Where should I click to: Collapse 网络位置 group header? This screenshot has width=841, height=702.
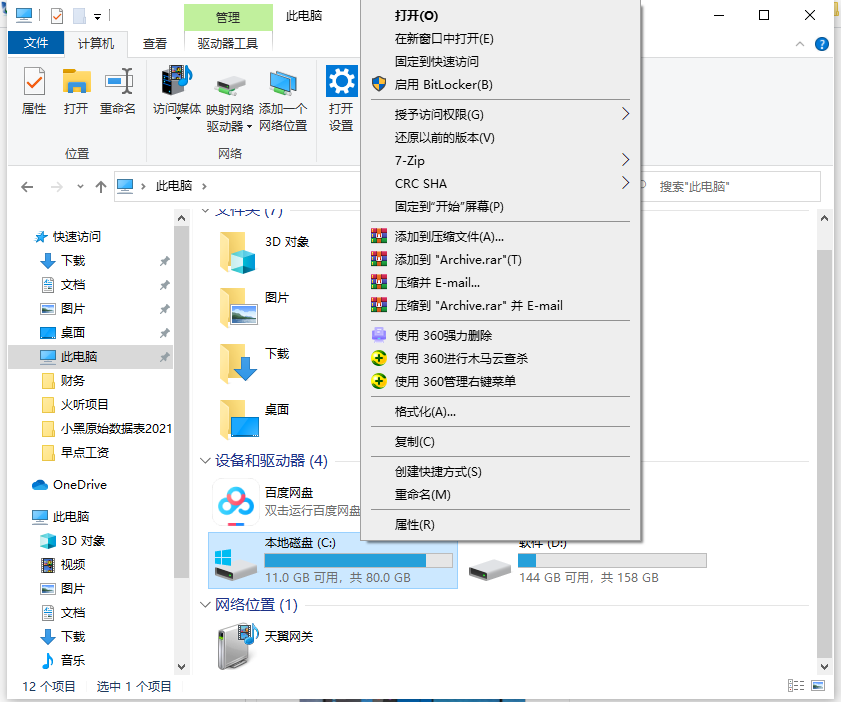(207, 605)
